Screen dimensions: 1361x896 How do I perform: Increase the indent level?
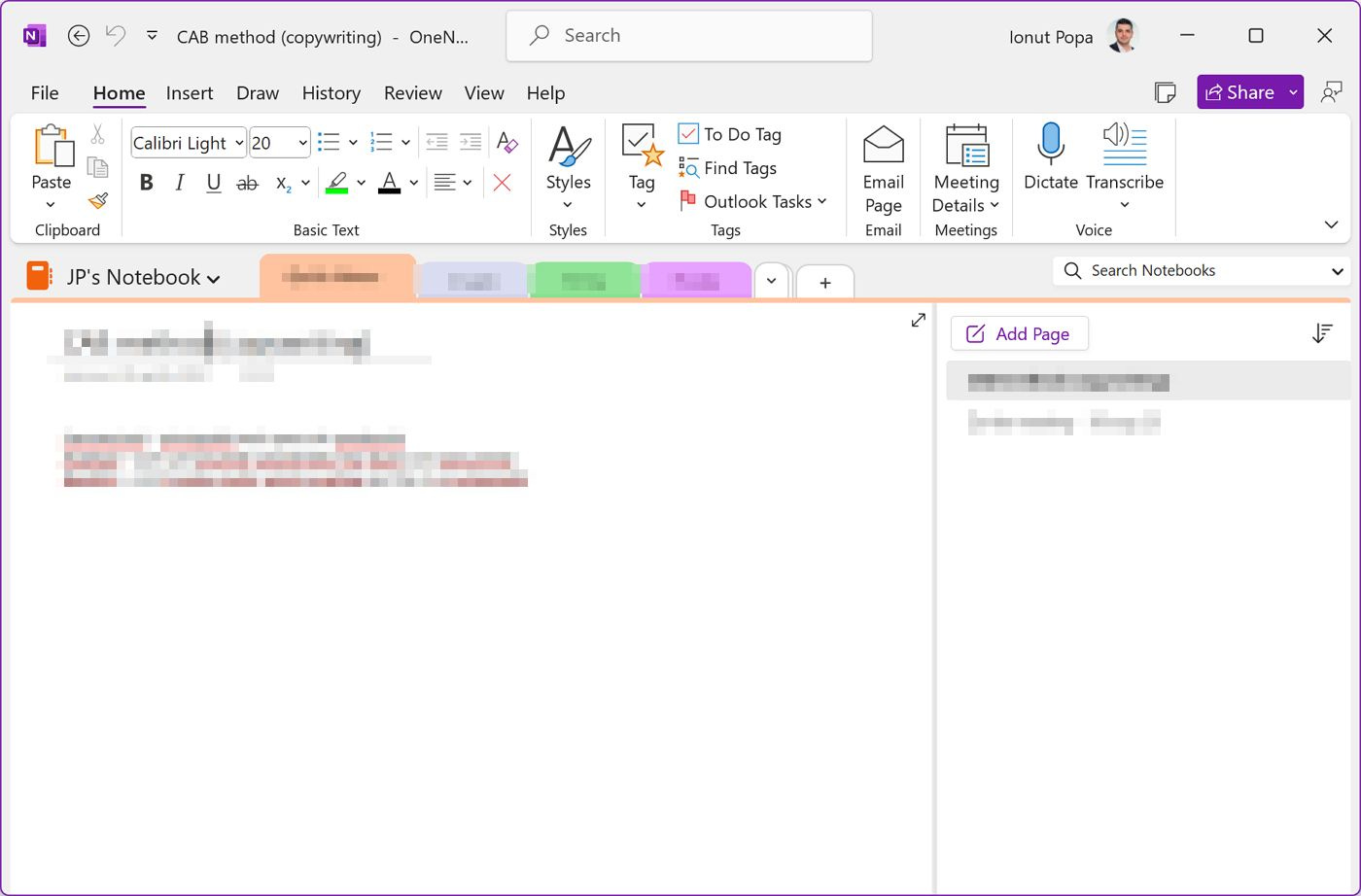pyautogui.click(x=471, y=143)
